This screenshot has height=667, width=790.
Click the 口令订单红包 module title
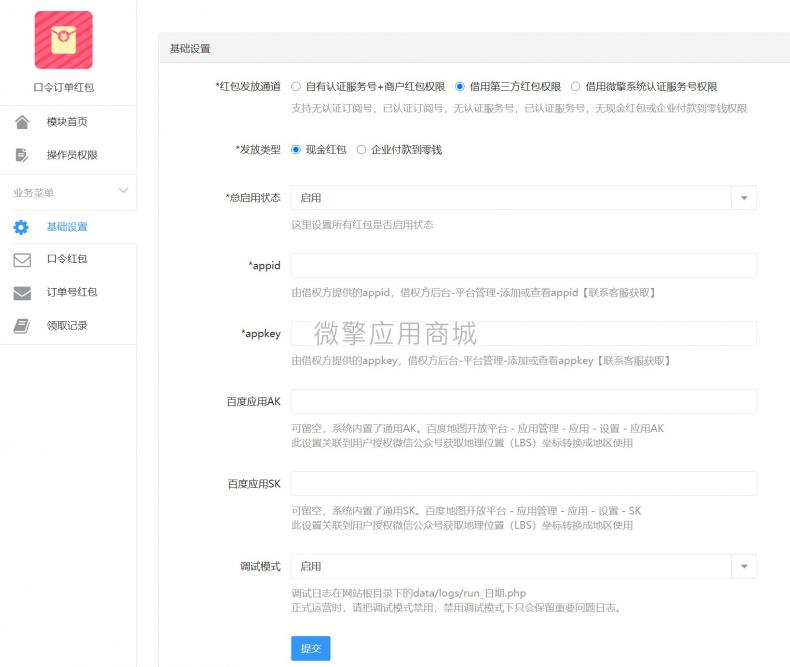[63, 88]
